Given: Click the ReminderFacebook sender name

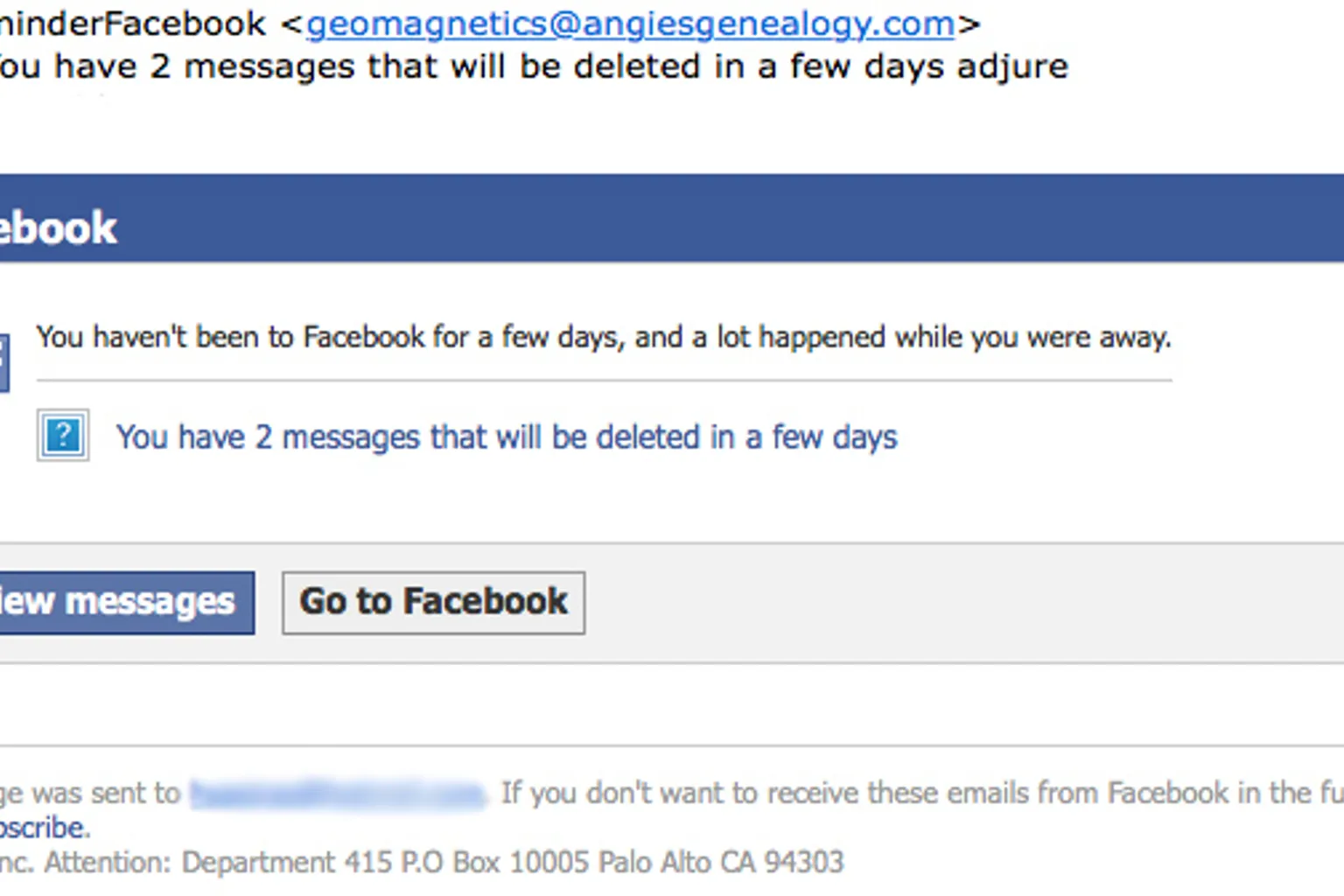Looking at the screenshot, I should pos(131,24).
